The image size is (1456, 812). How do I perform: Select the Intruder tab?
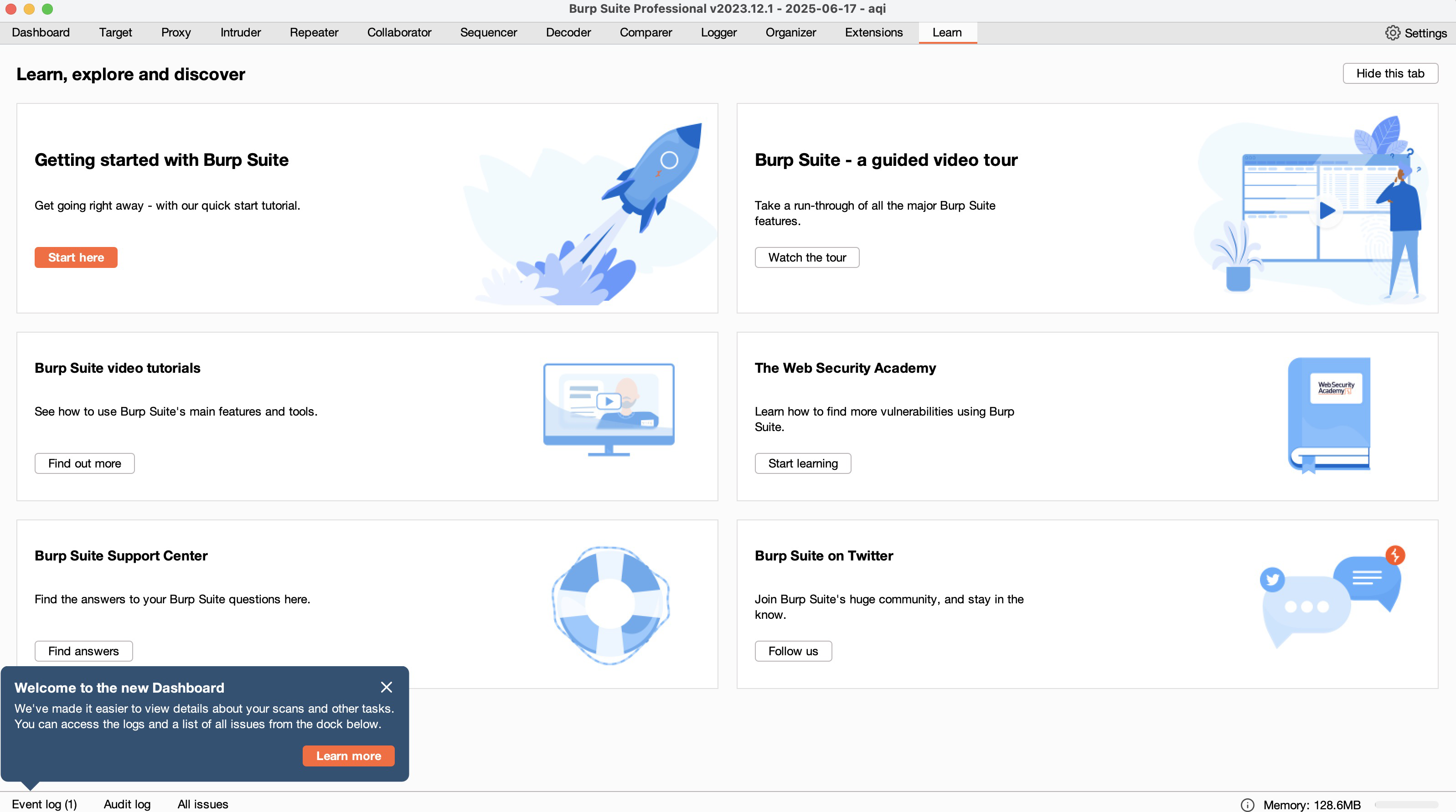240,33
